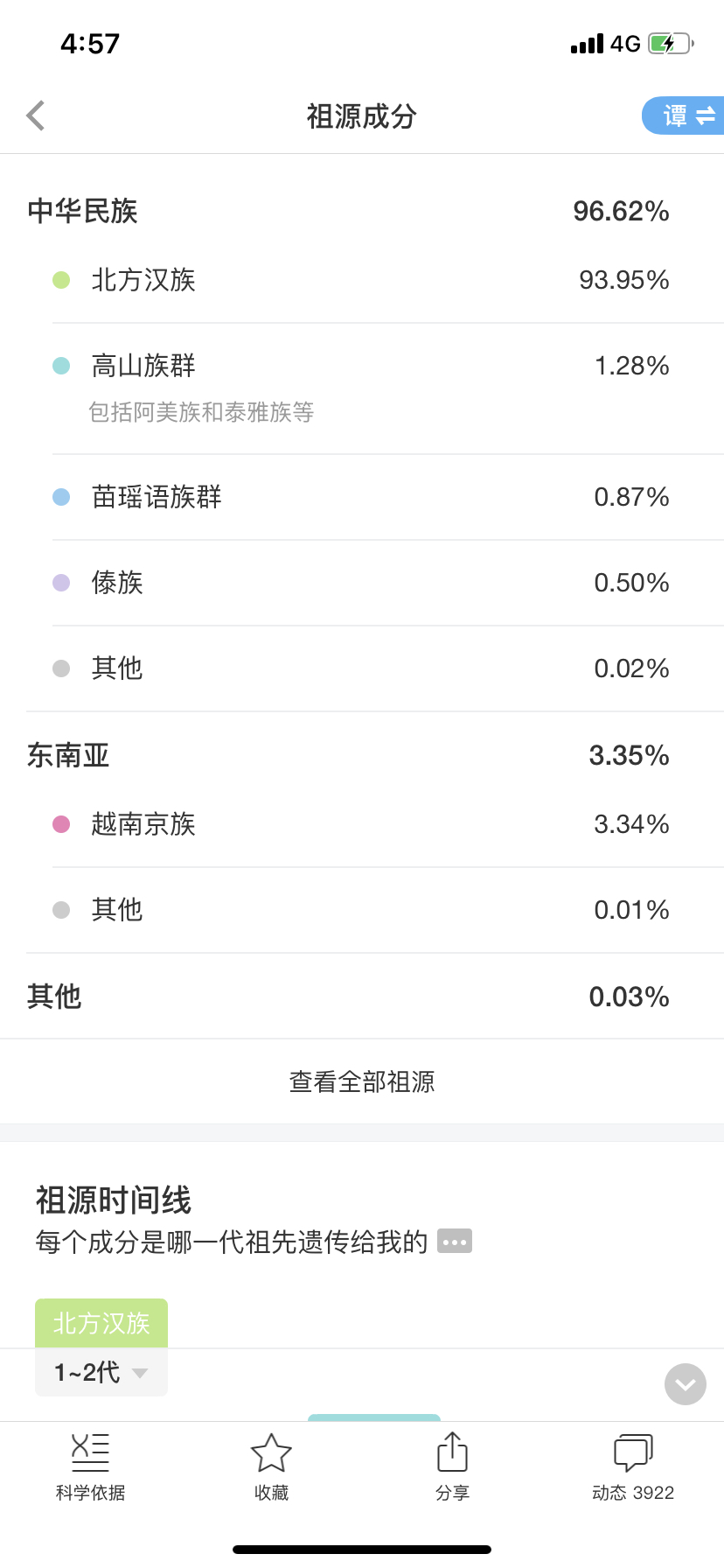The width and height of the screenshot is (724, 1568).
Task: Select the 傣族 0.50% row
Action: [x=362, y=583]
